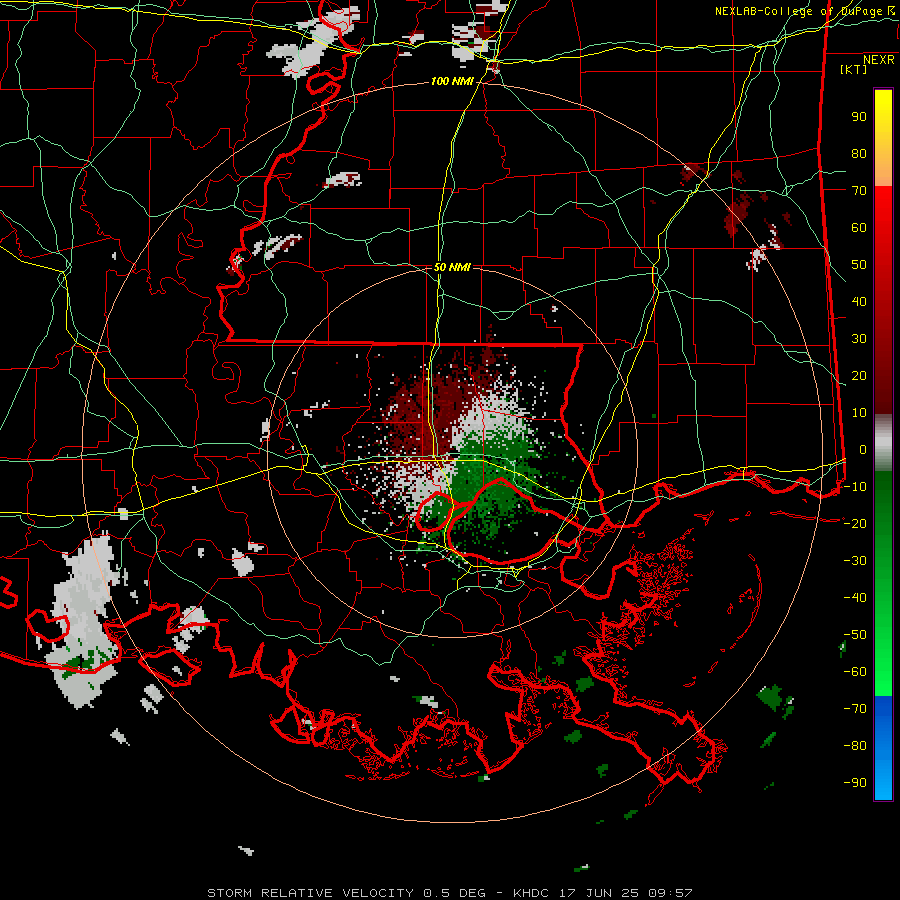
Task: Click the 50 NMI range ring label
Action: (x=452, y=267)
